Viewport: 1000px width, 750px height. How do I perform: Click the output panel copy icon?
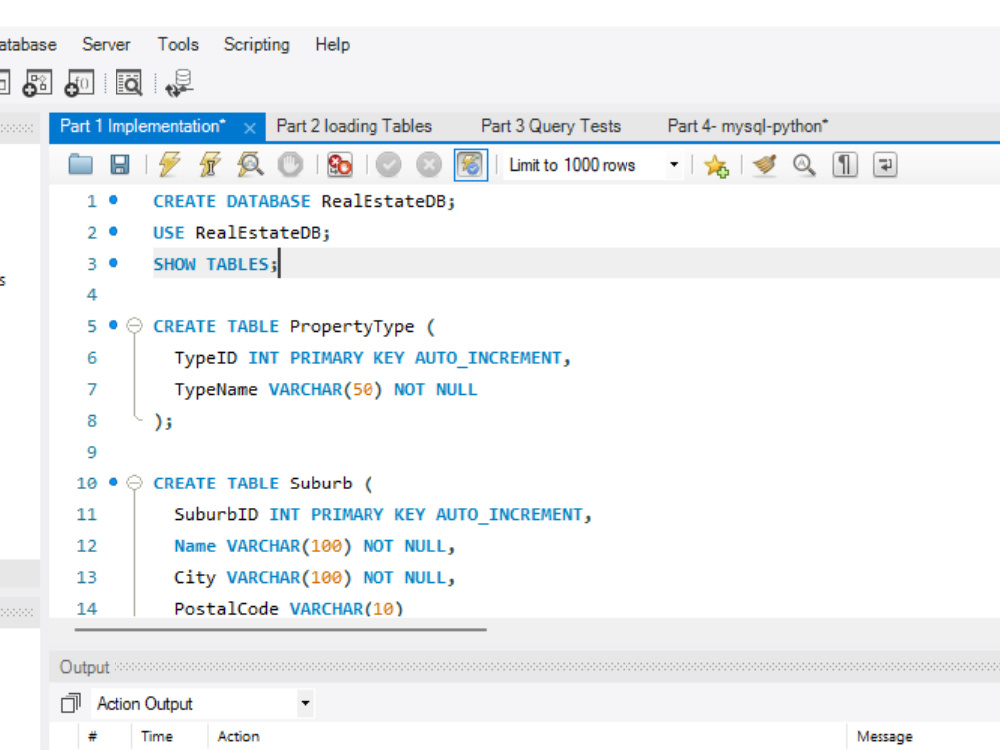(70, 703)
